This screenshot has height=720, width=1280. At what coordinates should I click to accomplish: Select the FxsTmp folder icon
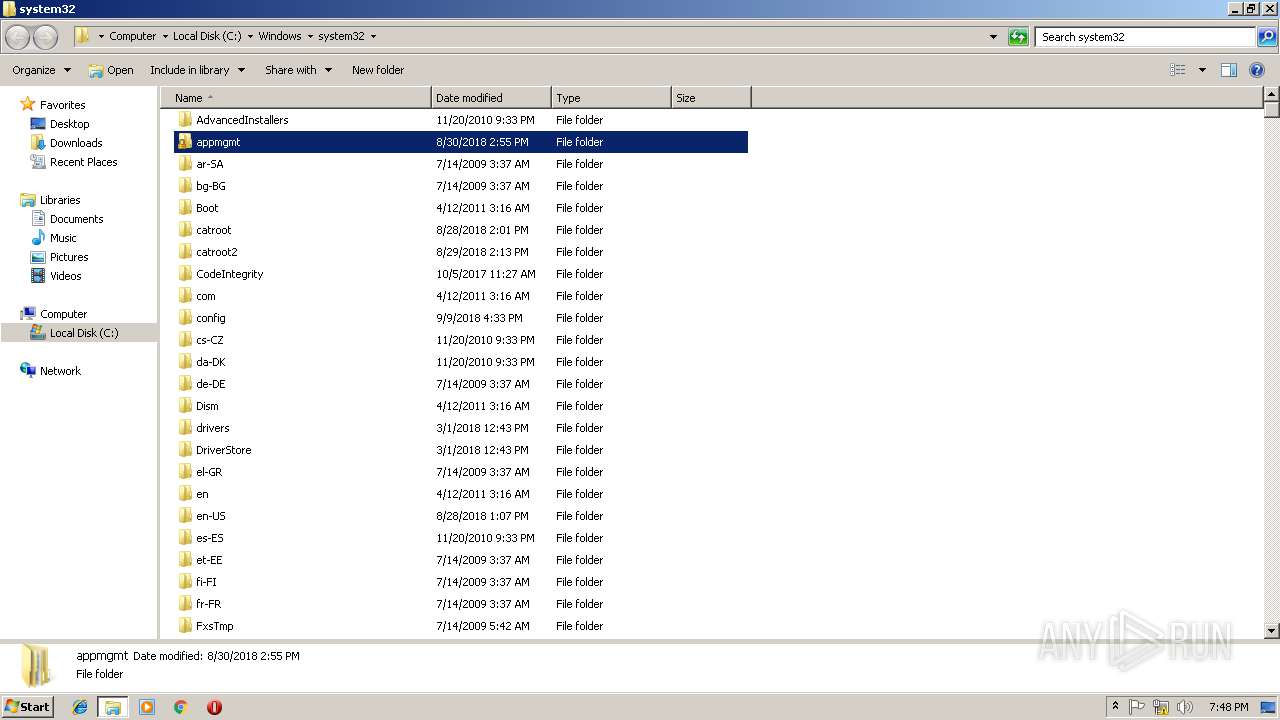185,626
